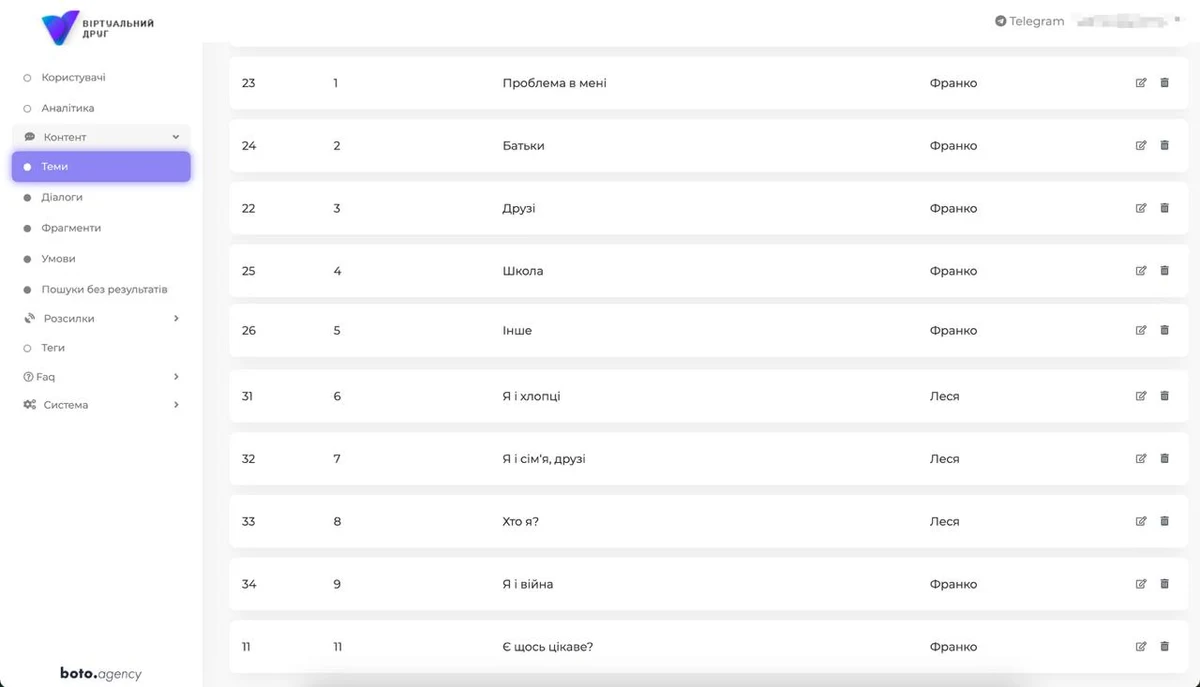Edit the "Друзі" topic
1200x687 pixels.
(1141, 208)
